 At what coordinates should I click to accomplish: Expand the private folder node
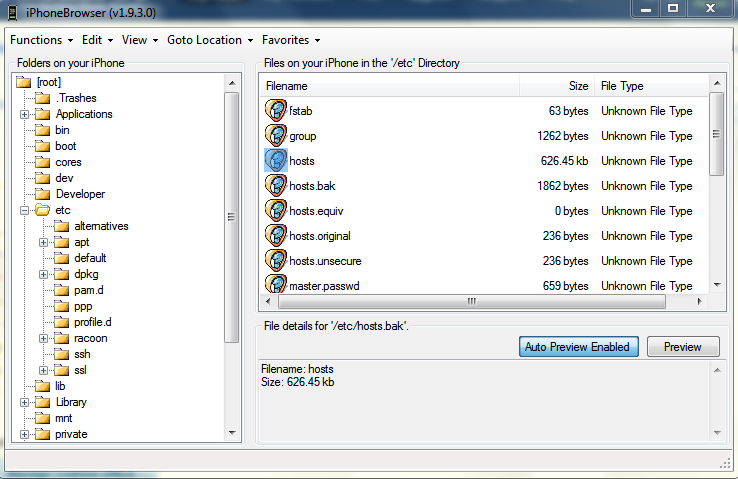24,434
